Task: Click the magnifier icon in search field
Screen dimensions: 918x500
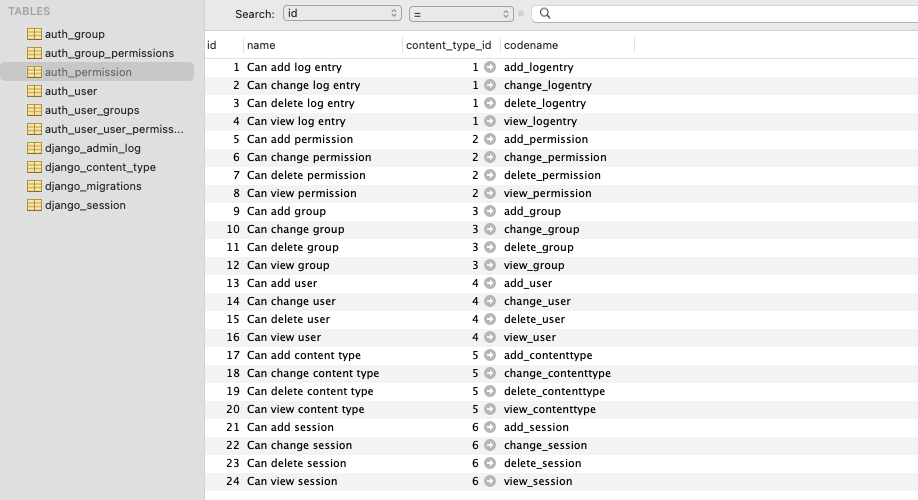Action: [x=545, y=13]
